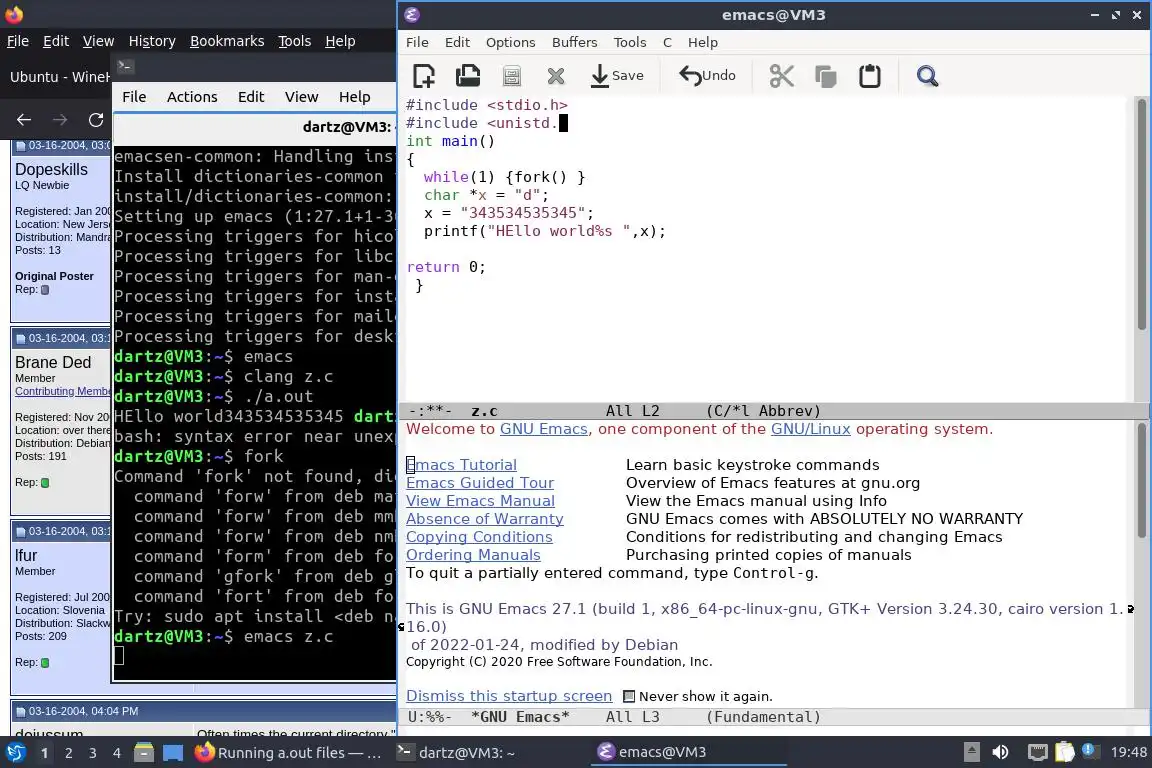Open terminal window View menu
The height and width of the screenshot is (768, 1152).
(301, 97)
